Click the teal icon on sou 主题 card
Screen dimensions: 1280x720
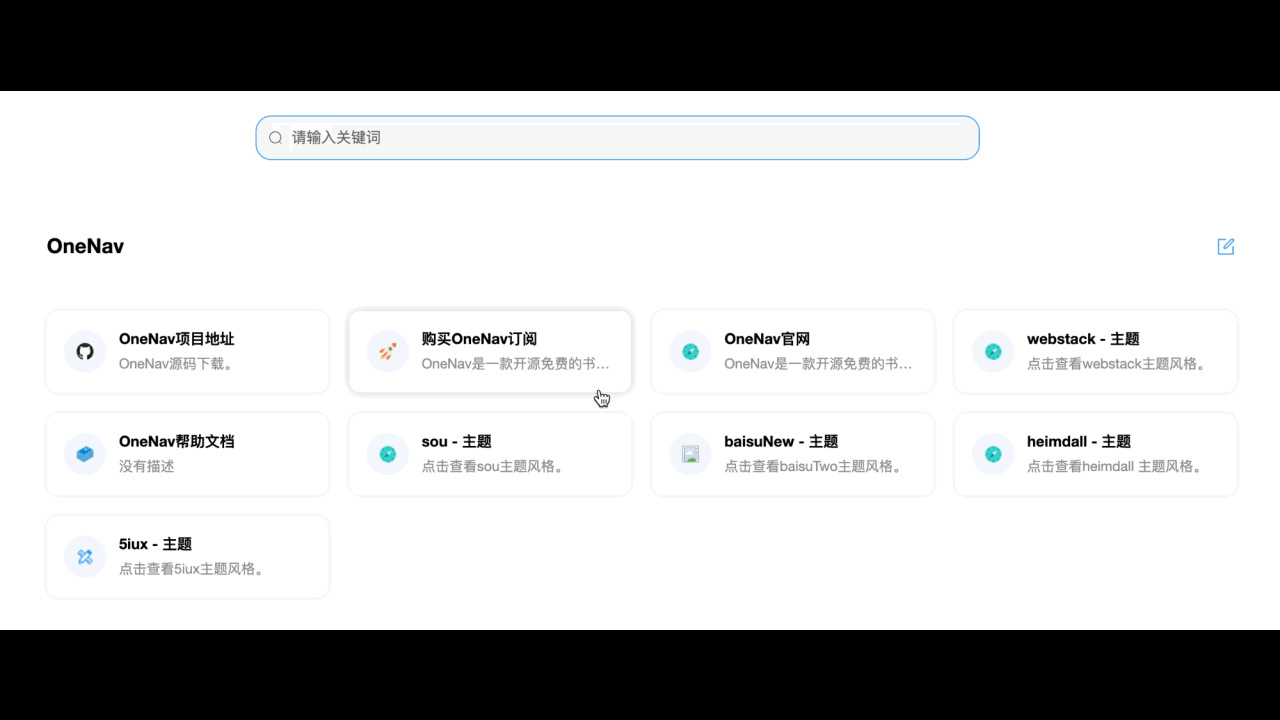point(388,454)
